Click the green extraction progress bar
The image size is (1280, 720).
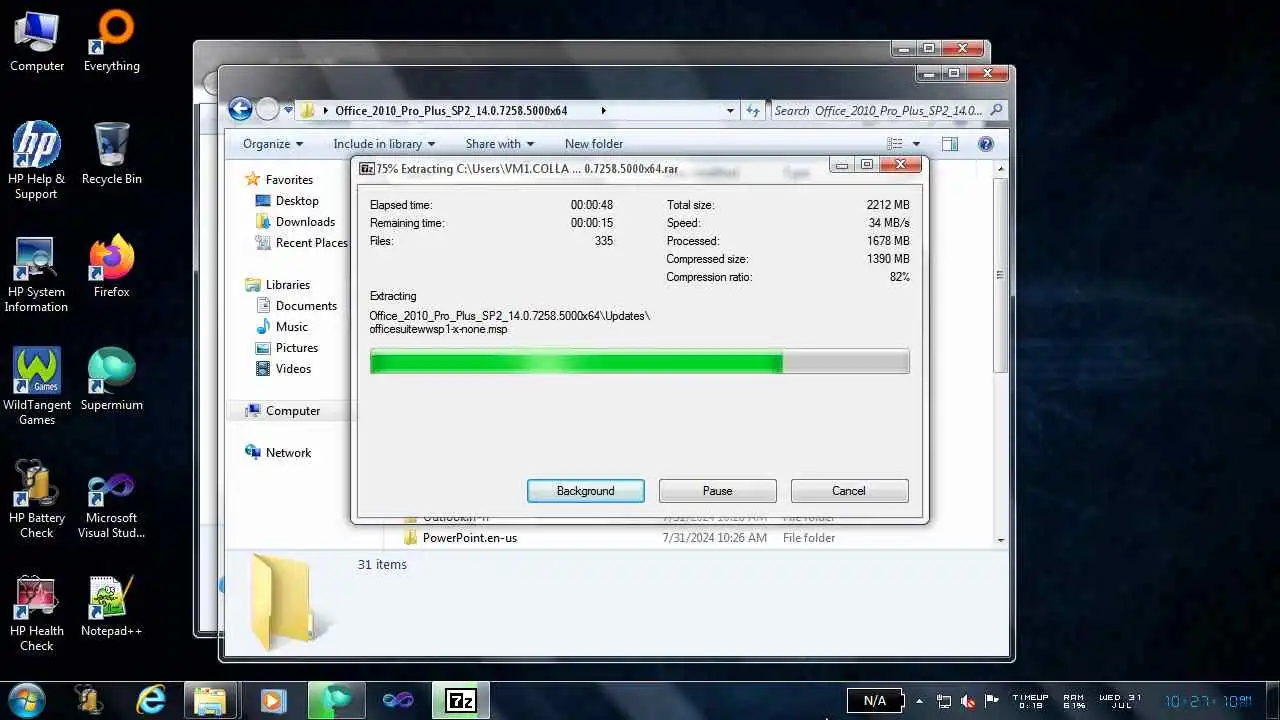click(639, 362)
